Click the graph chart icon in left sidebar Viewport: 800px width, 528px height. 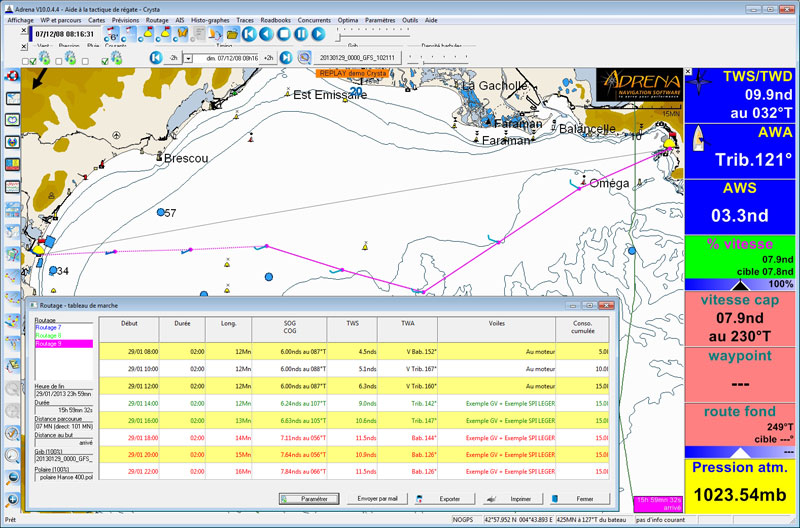(x=12, y=187)
